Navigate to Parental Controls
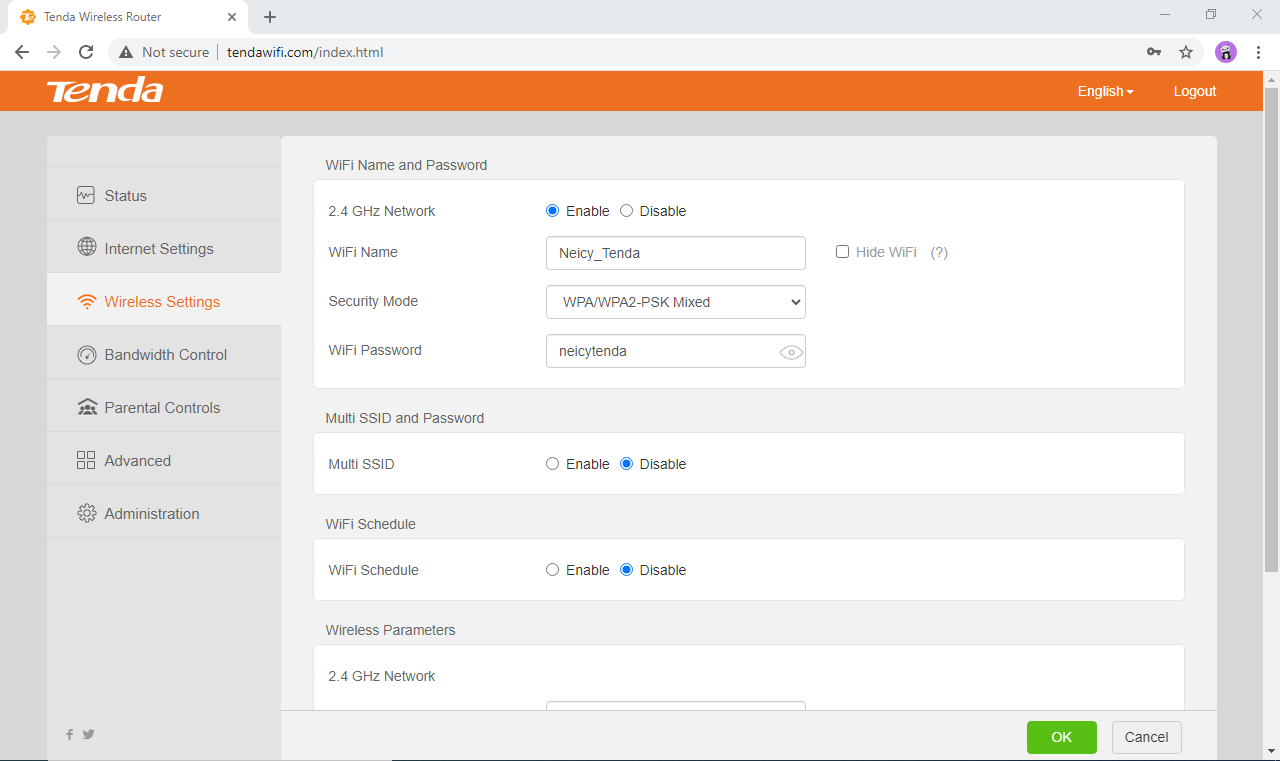1280x761 pixels. (164, 407)
